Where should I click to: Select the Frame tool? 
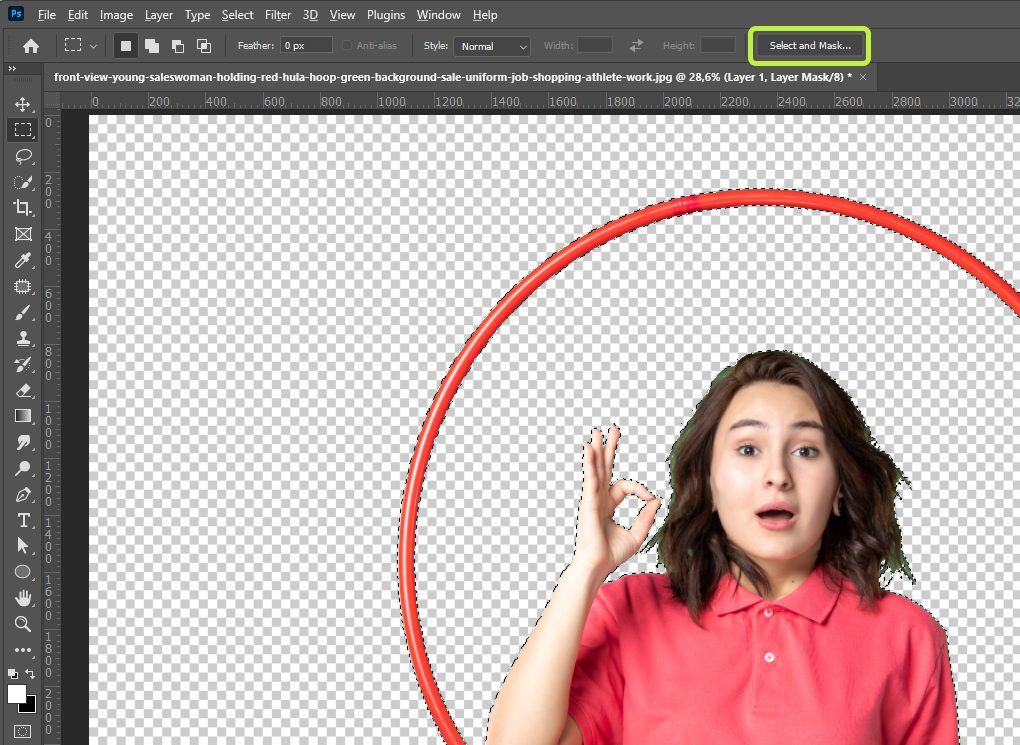coord(23,234)
